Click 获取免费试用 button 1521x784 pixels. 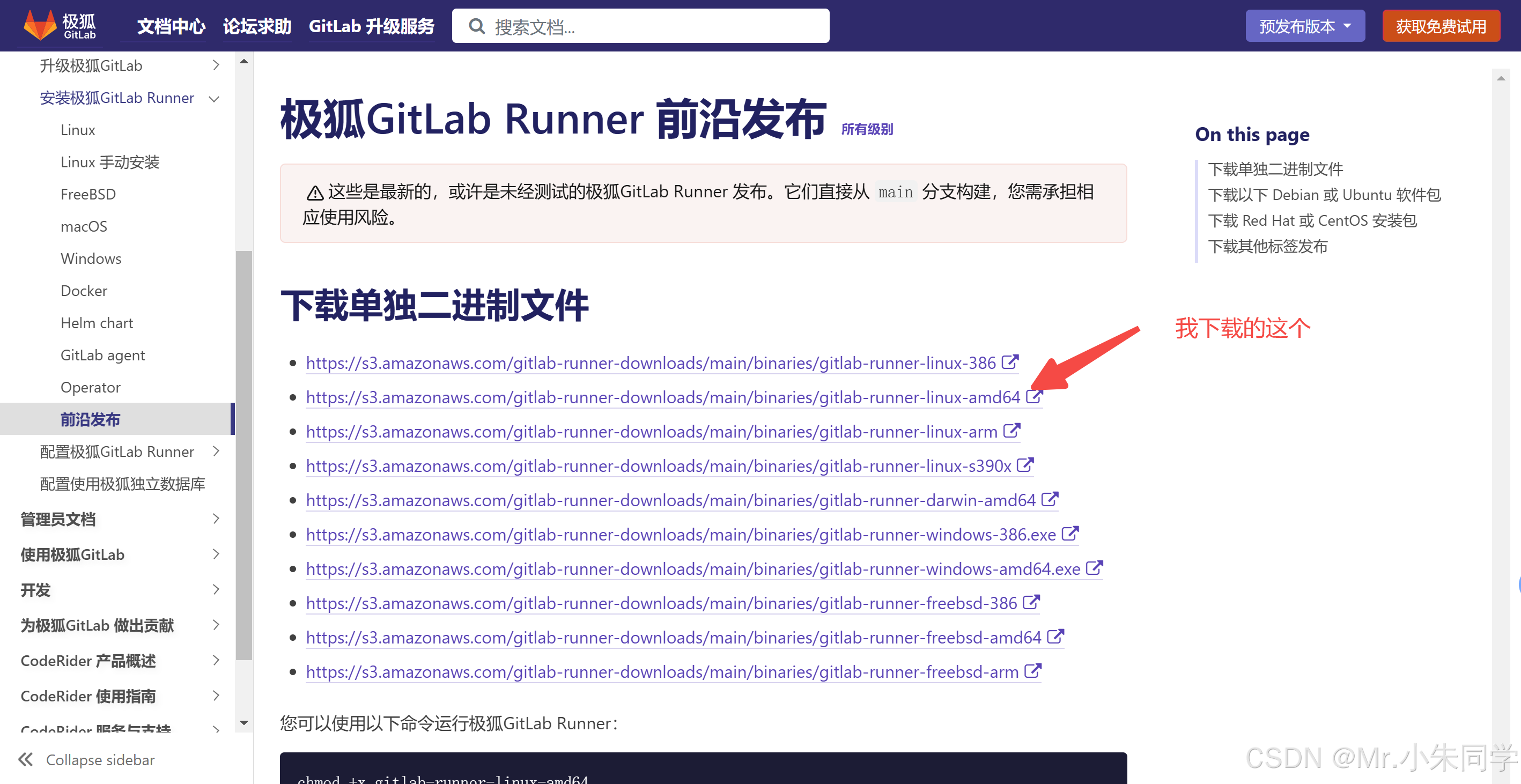click(1441, 26)
